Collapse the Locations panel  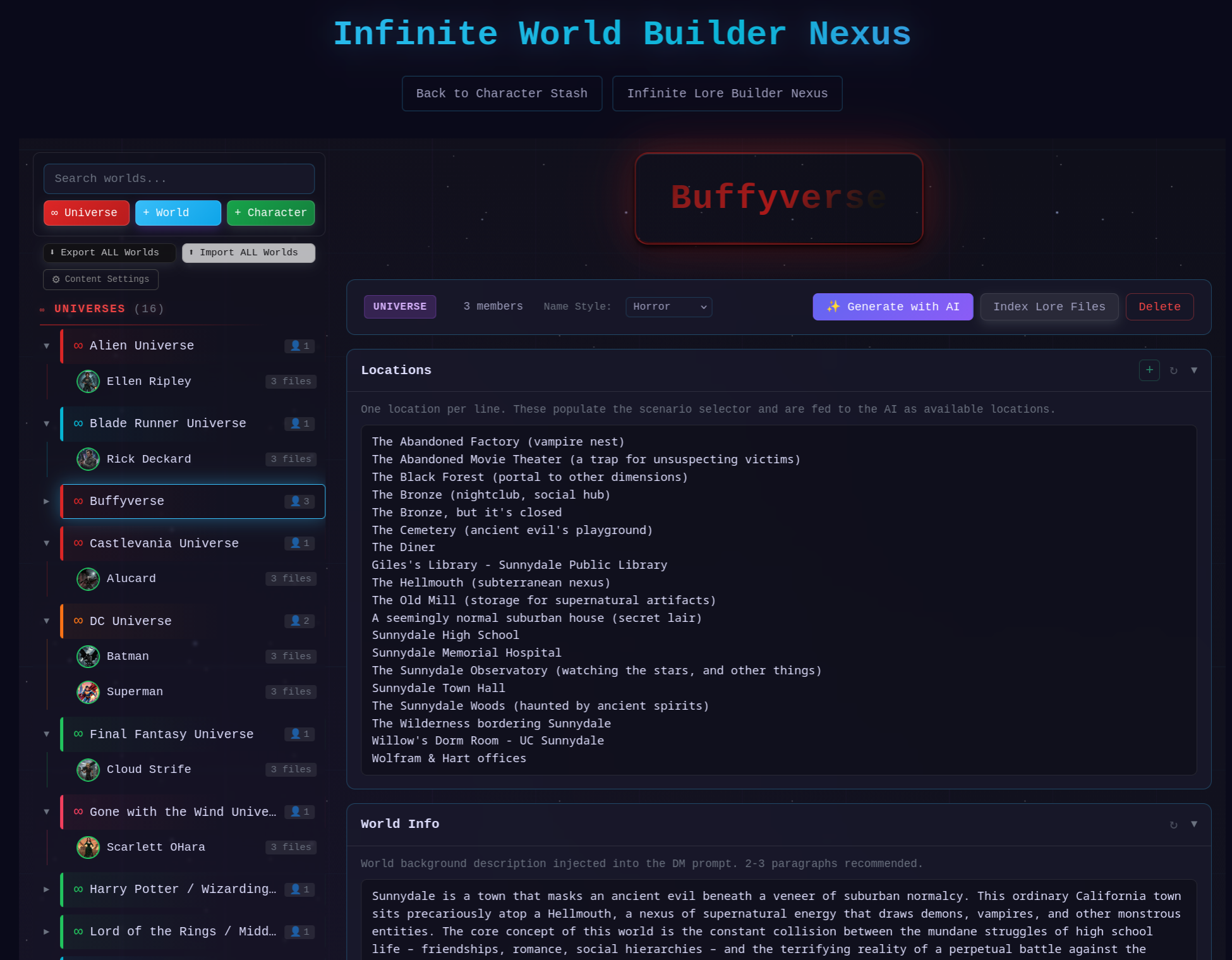point(1194,370)
